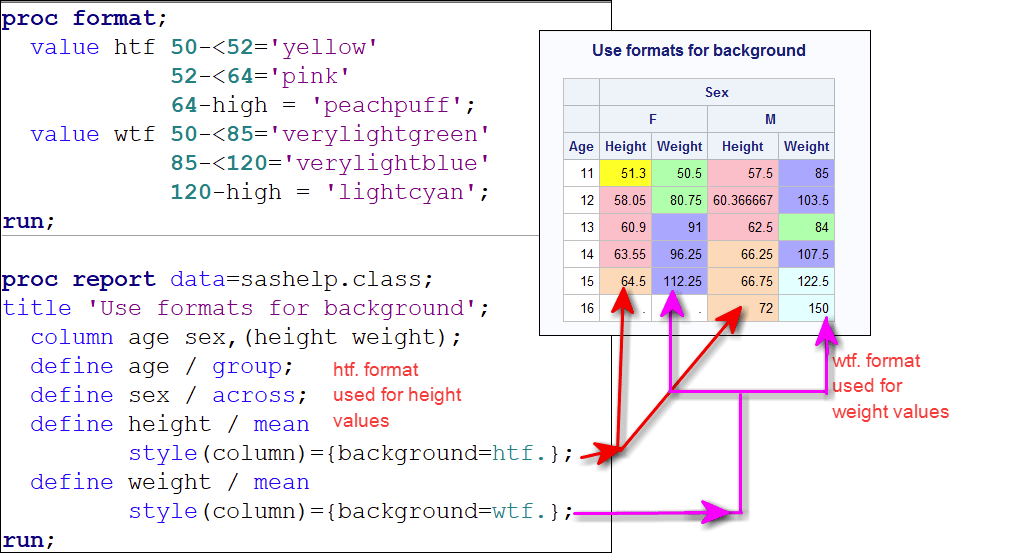Click the Age row label 11
The image size is (1021, 553).
(x=581, y=173)
